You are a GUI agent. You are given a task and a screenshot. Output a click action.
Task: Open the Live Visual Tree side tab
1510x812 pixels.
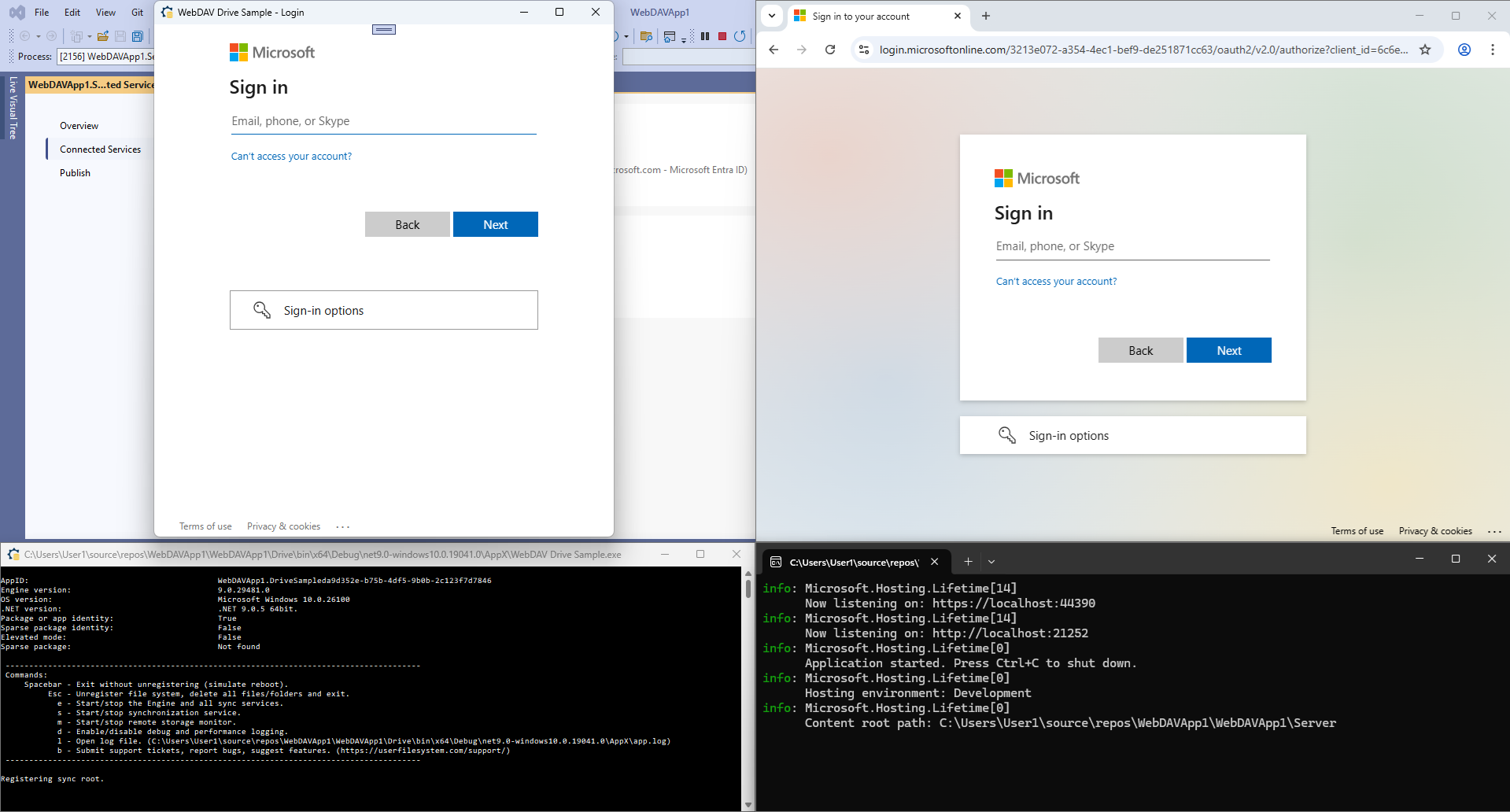pos(13,107)
